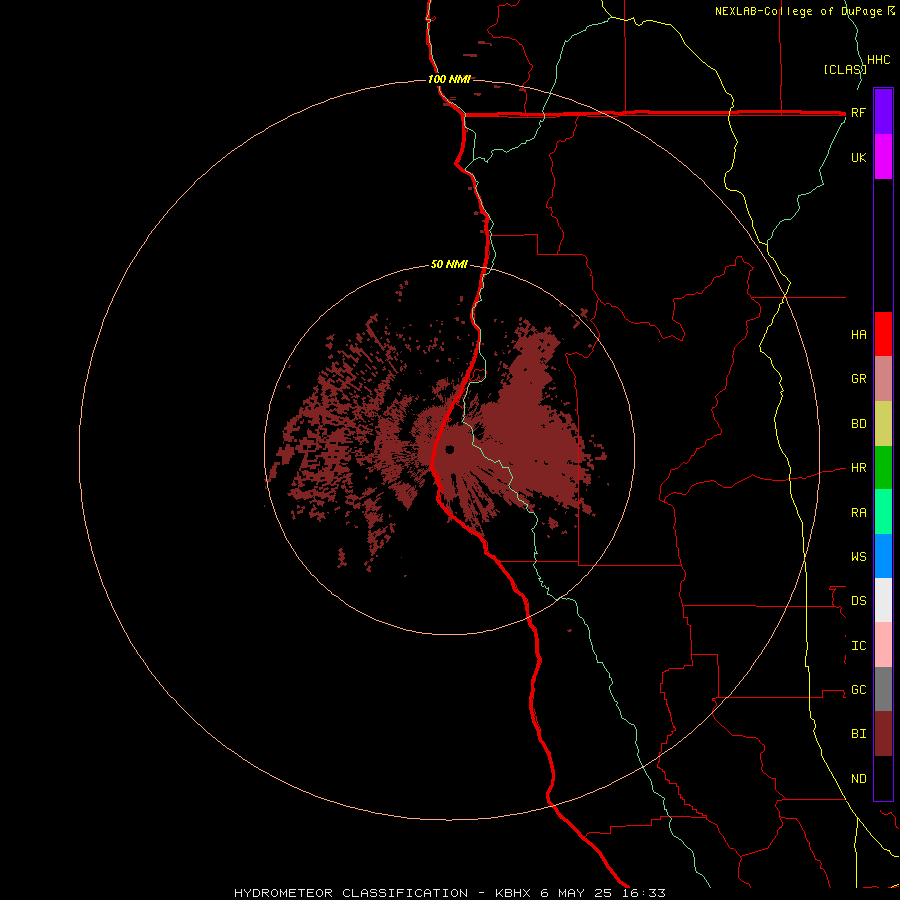The image size is (900, 900).
Task: Select the pink GR legend color
Action: (x=883, y=379)
